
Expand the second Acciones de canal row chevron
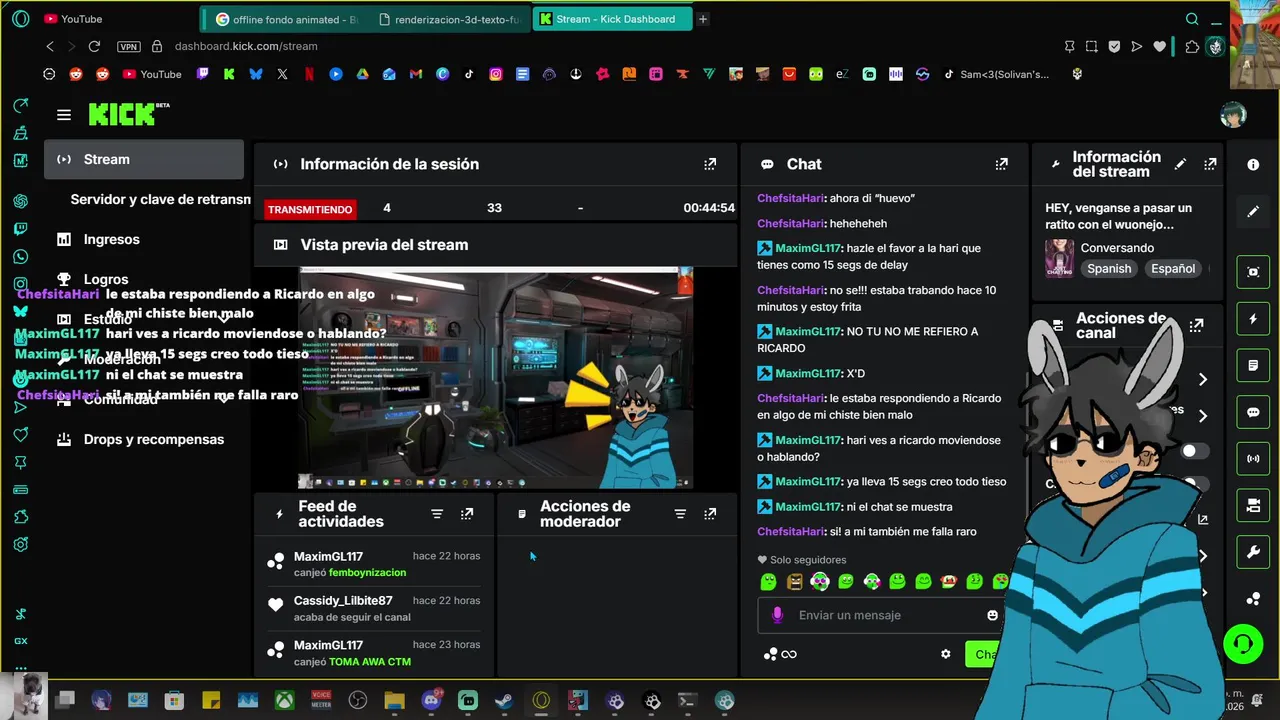(1203, 415)
